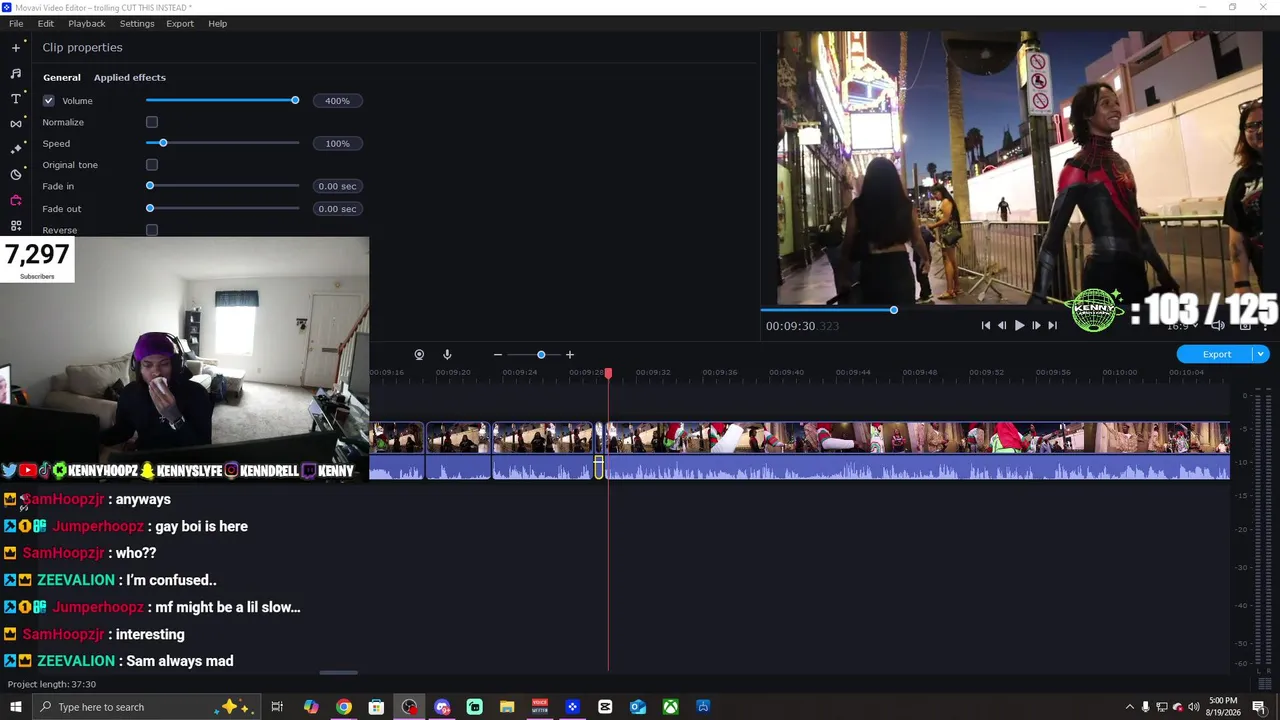Open the Playback menu

click(87, 23)
